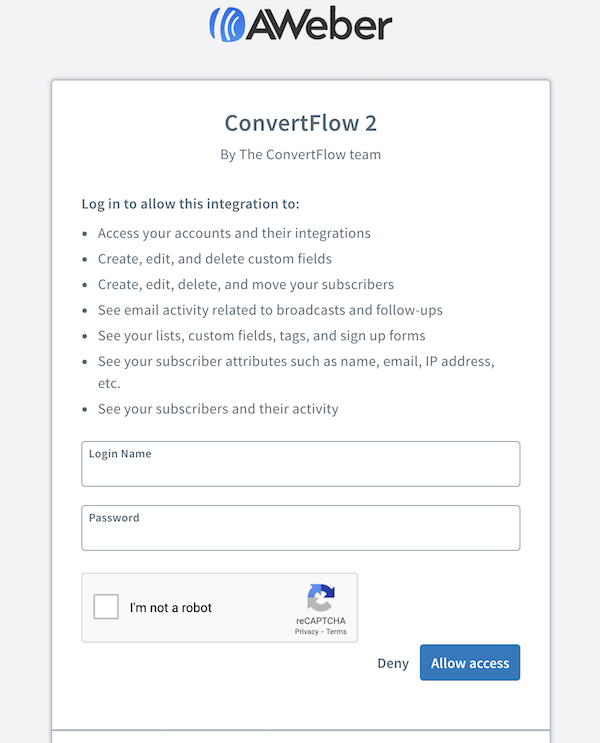Select the See email activity permission line
Screen dimensions: 600x743
270,310
